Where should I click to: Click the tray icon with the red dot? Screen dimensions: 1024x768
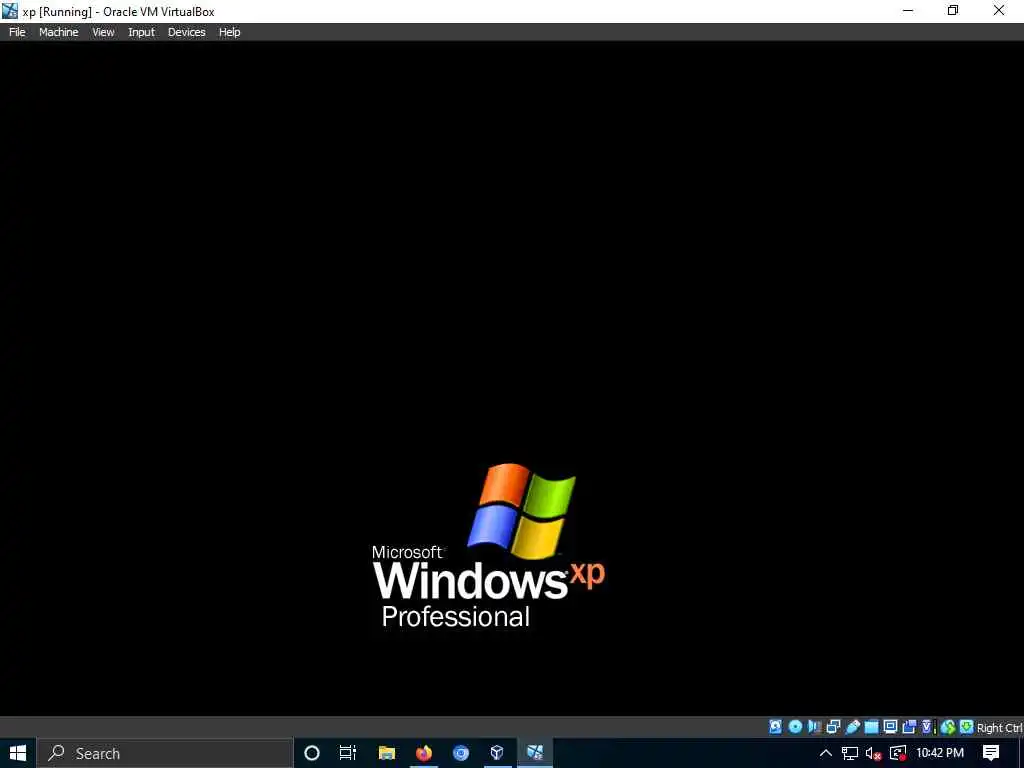(899, 754)
